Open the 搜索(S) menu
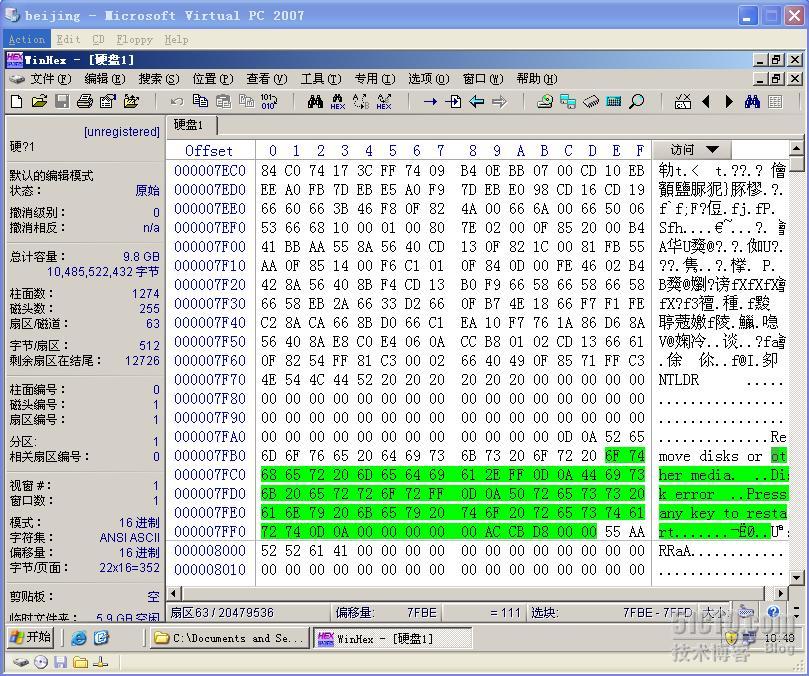 click(159, 79)
